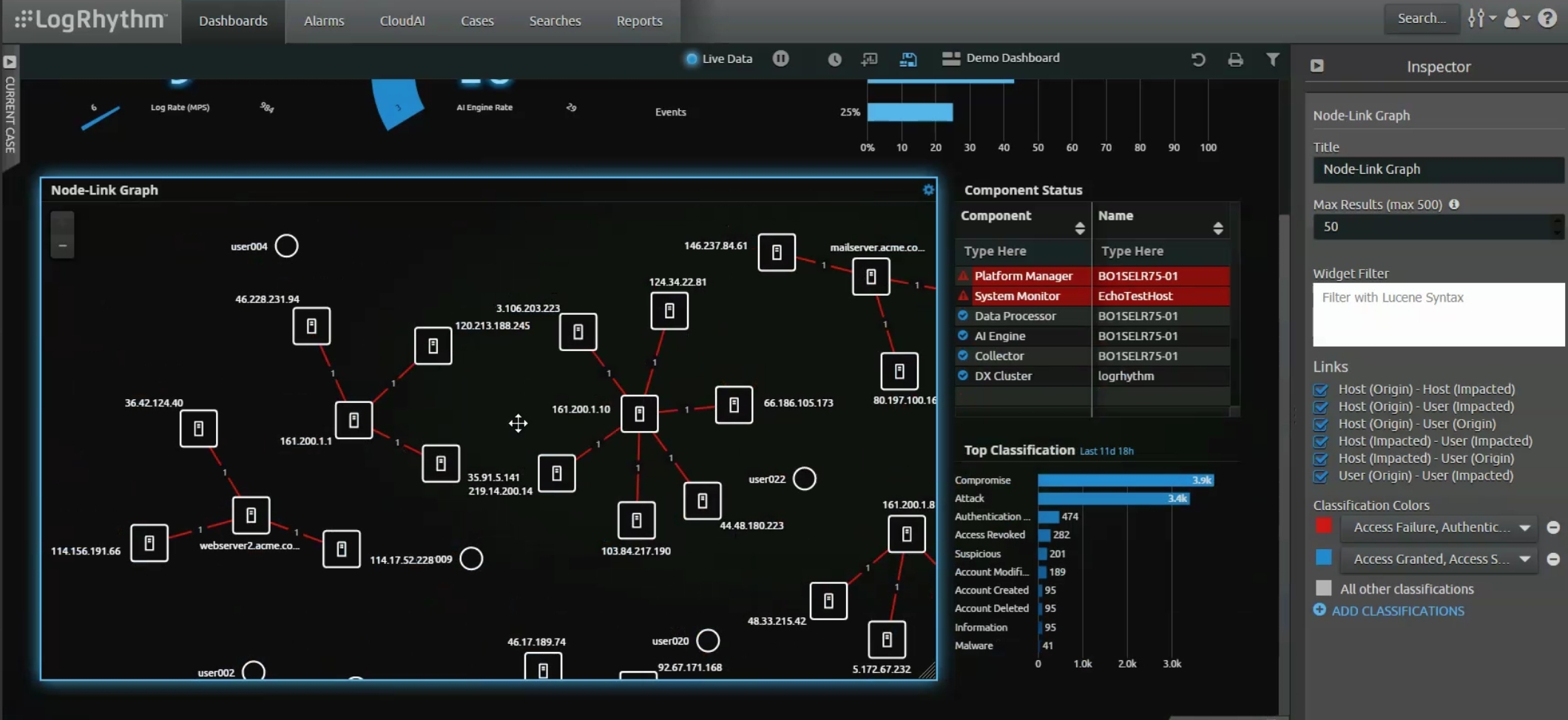Toggle Host (Impacted) - User (Origin) checkbox
1568x720 pixels.
[1321, 459]
